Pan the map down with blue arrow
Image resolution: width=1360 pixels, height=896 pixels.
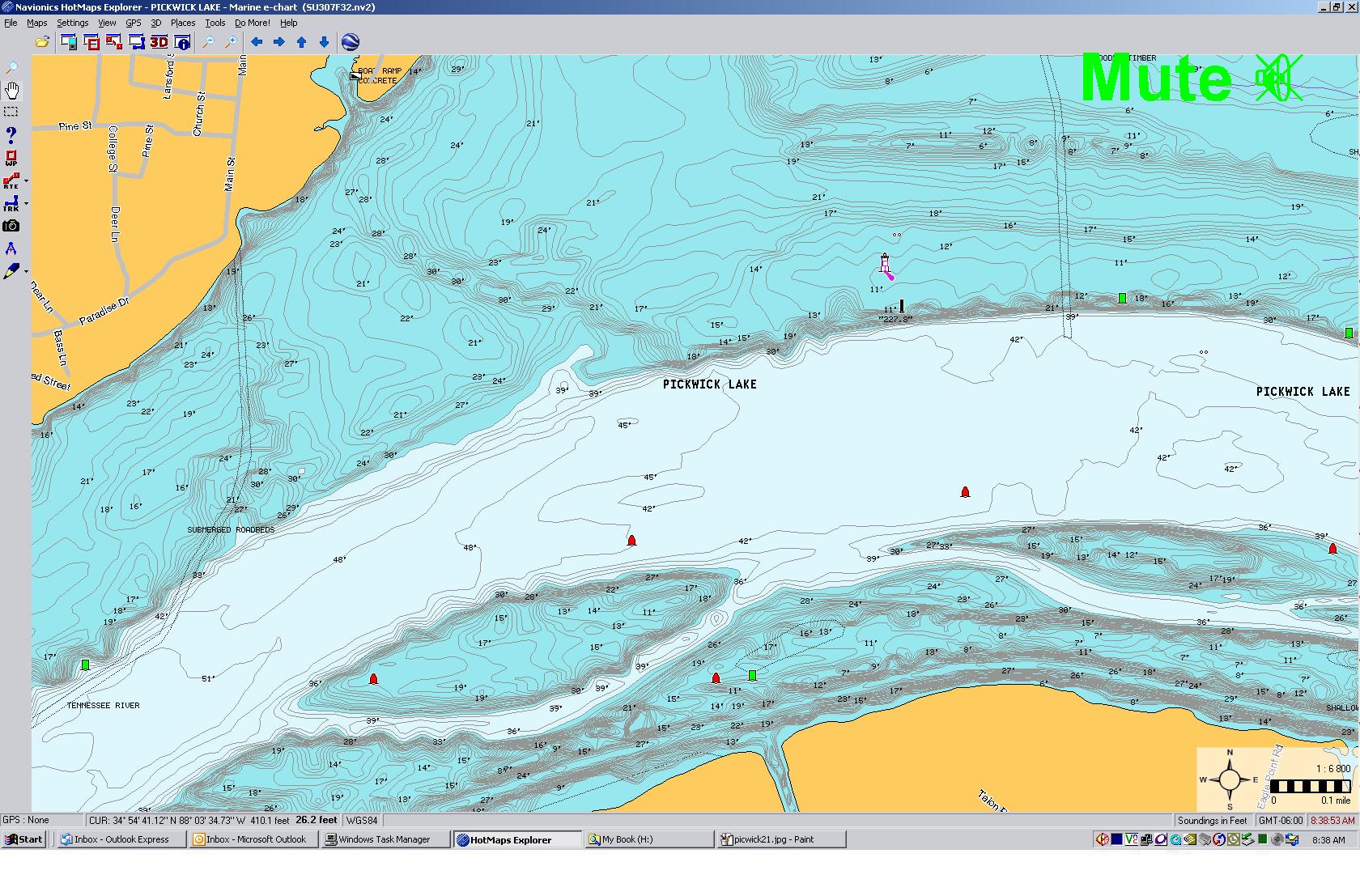pyautogui.click(x=324, y=42)
